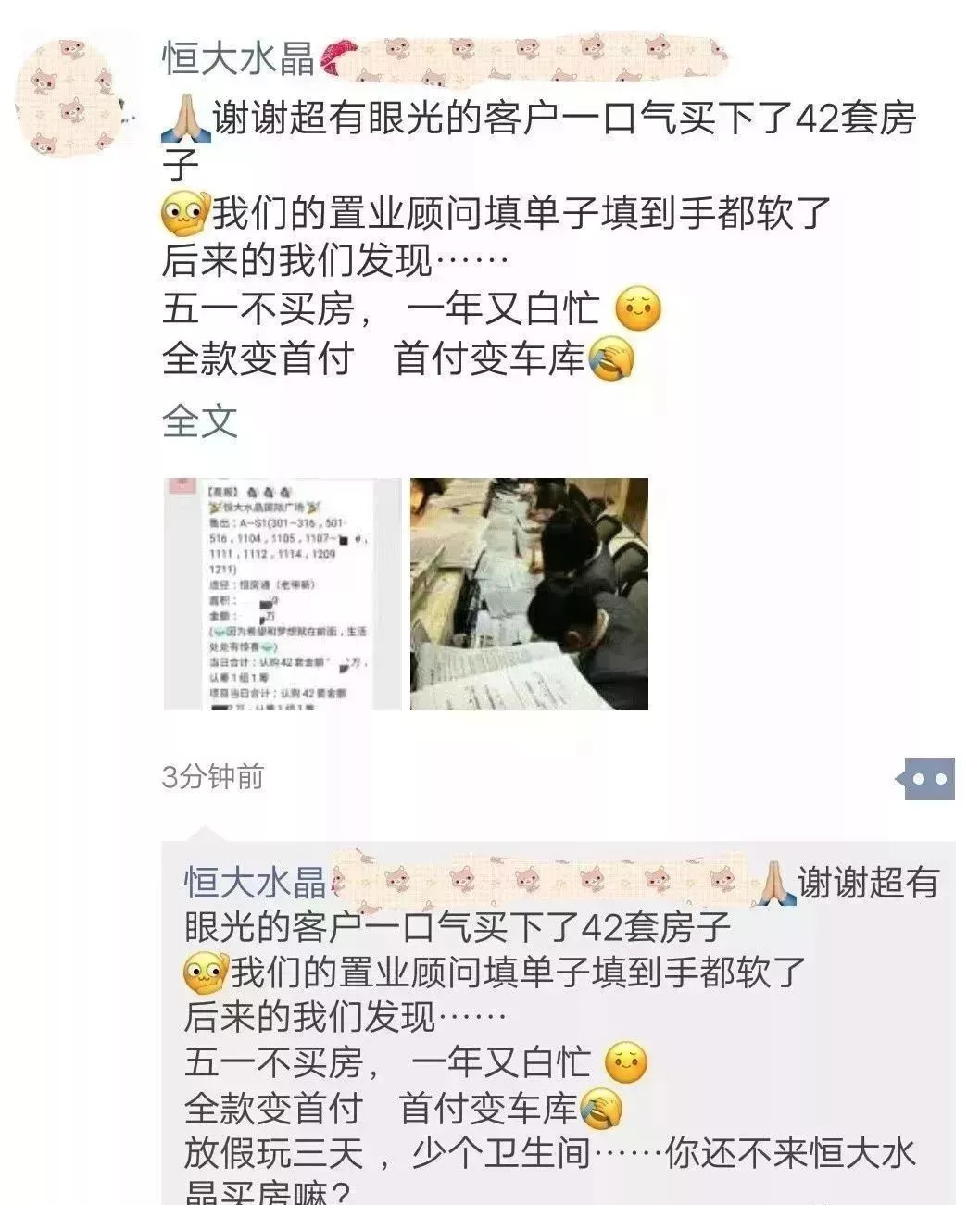Open the poster's avatar picture
The image size is (980, 1205).
click(x=70, y=97)
